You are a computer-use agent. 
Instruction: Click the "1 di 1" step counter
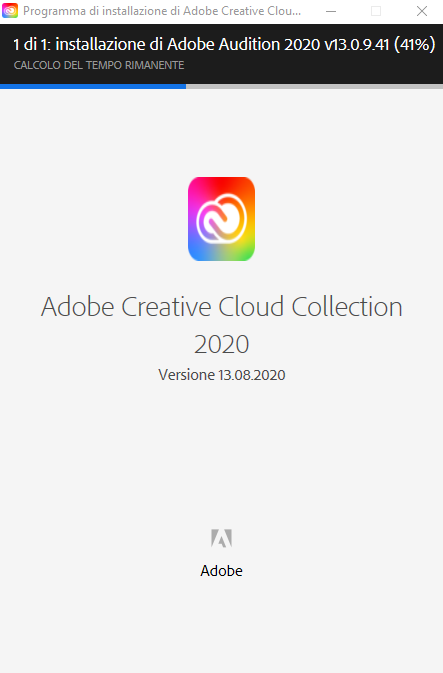[x=32, y=44]
